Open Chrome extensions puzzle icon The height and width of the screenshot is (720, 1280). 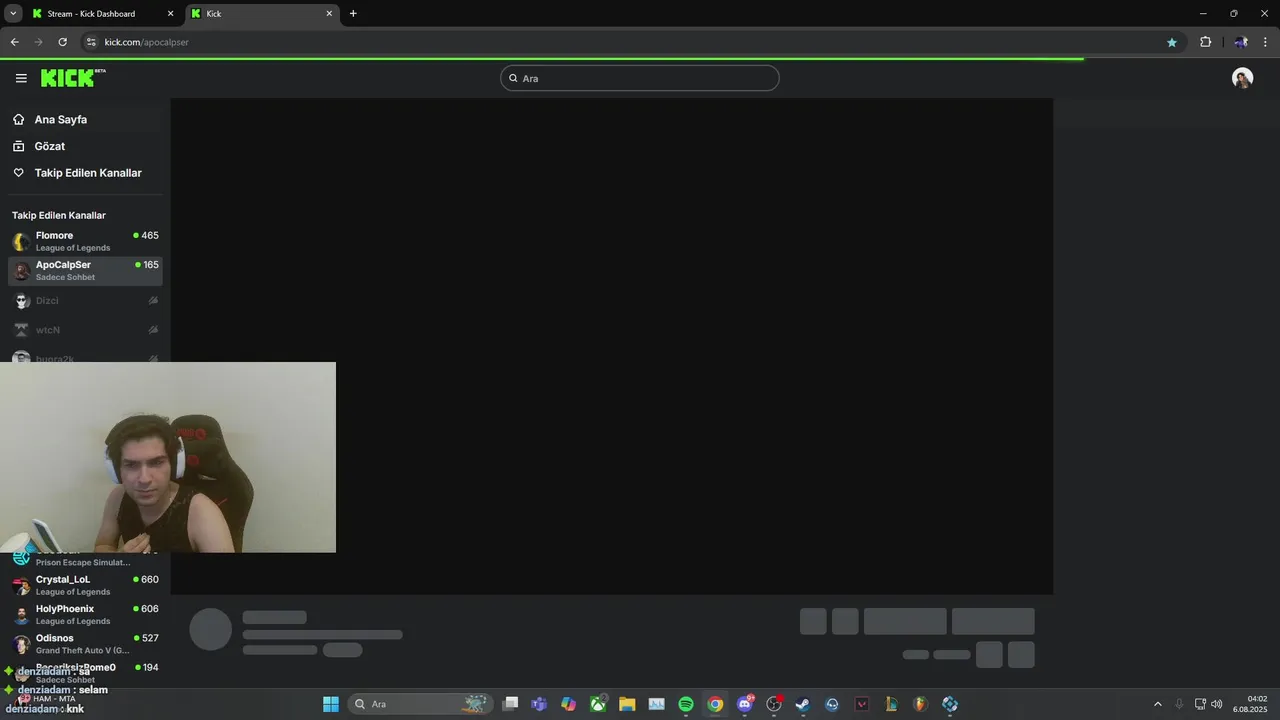(1205, 42)
